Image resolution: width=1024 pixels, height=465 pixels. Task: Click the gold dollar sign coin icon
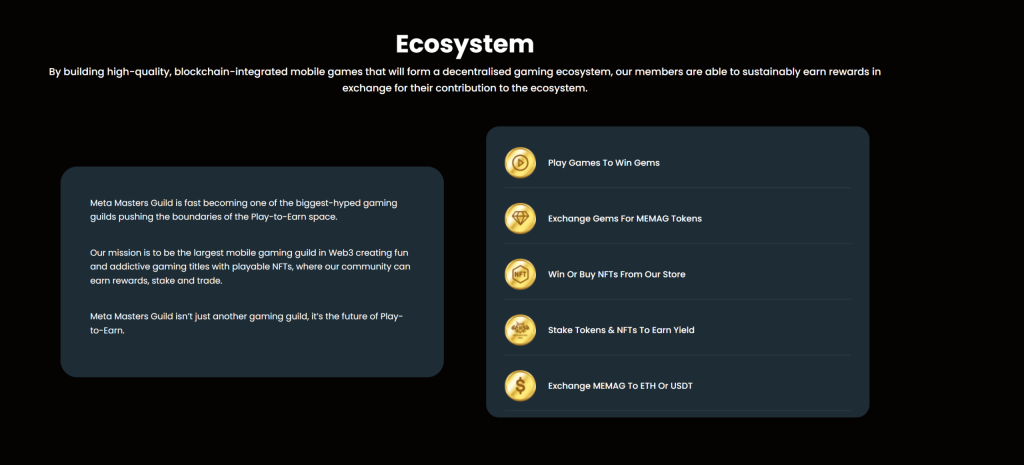520,385
